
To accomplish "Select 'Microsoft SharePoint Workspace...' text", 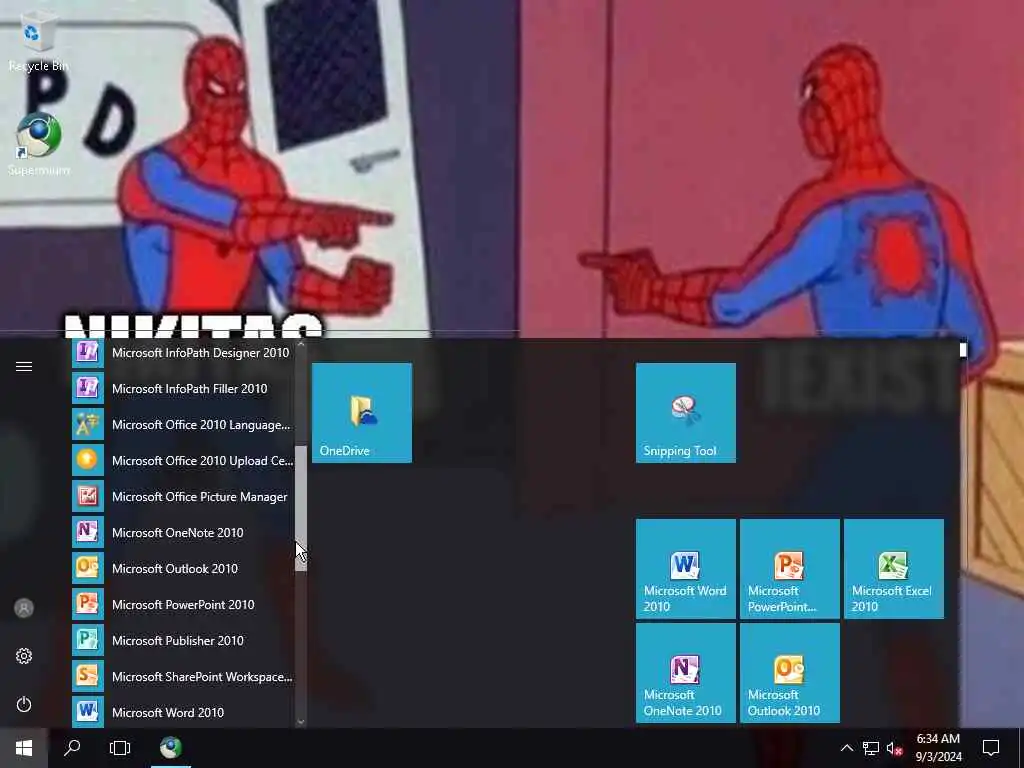I will [202, 677].
